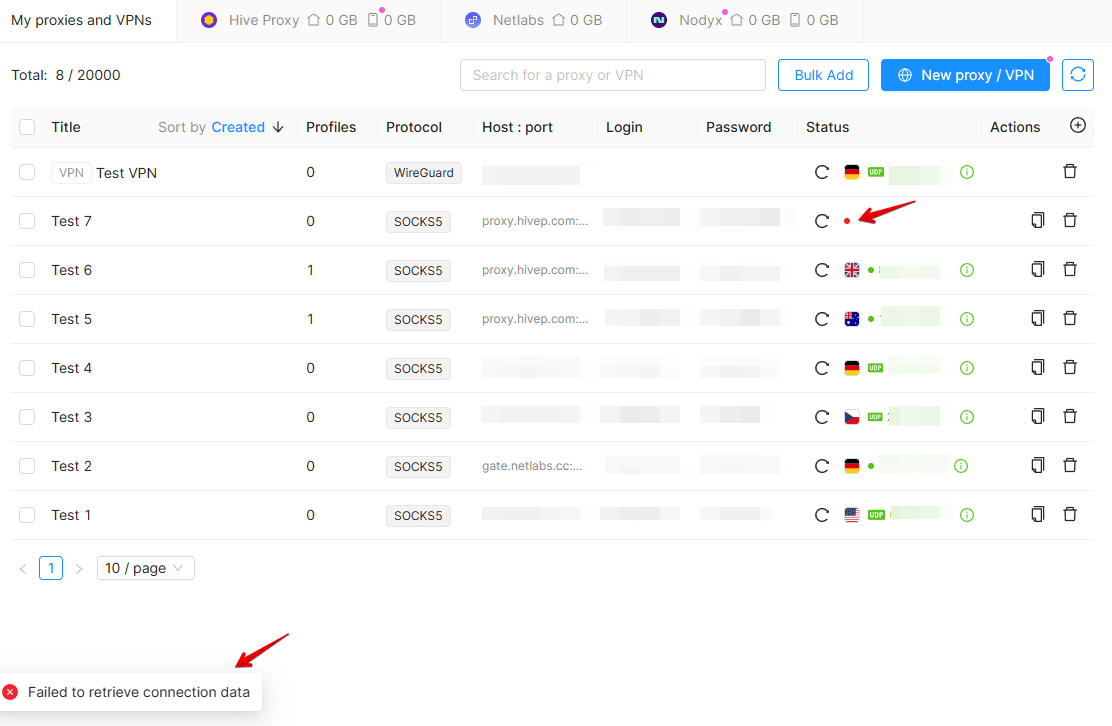The image size is (1112, 726).
Task: Select all proxies with header checkbox
Action: tap(27, 127)
